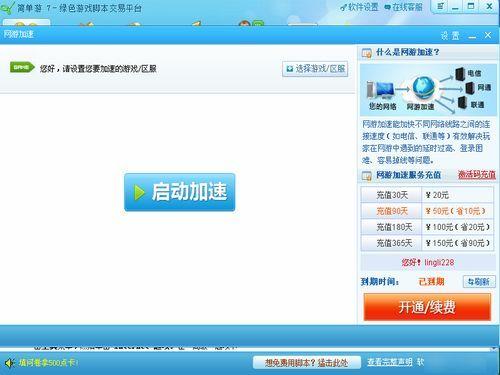Select the 充值30天 recharge row
This screenshot has height=375, width=500.
click(427, 195)
